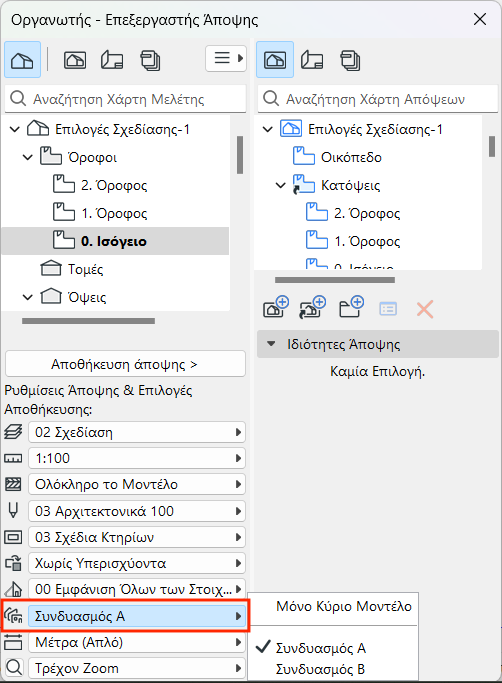Open the Μέτρα (Απλό) dimensions dropdown

[x=137, y=642]
